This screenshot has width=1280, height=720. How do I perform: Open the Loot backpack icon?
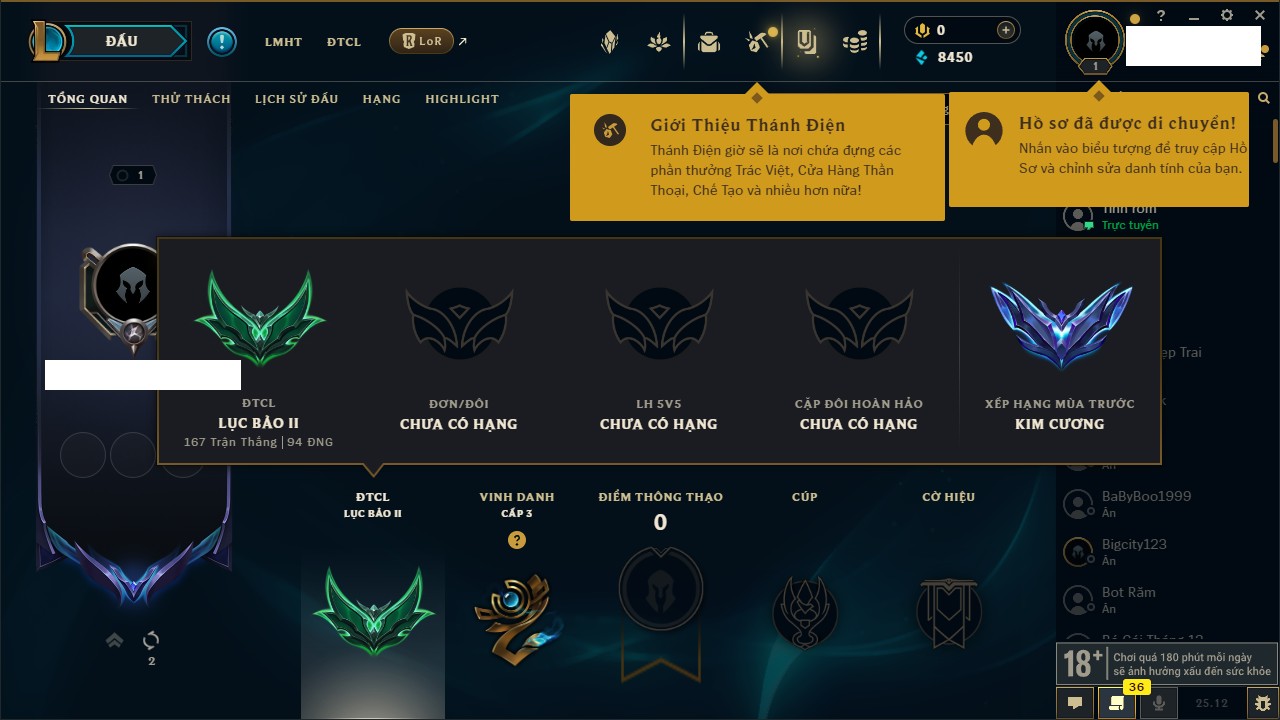tap(709, 42)
